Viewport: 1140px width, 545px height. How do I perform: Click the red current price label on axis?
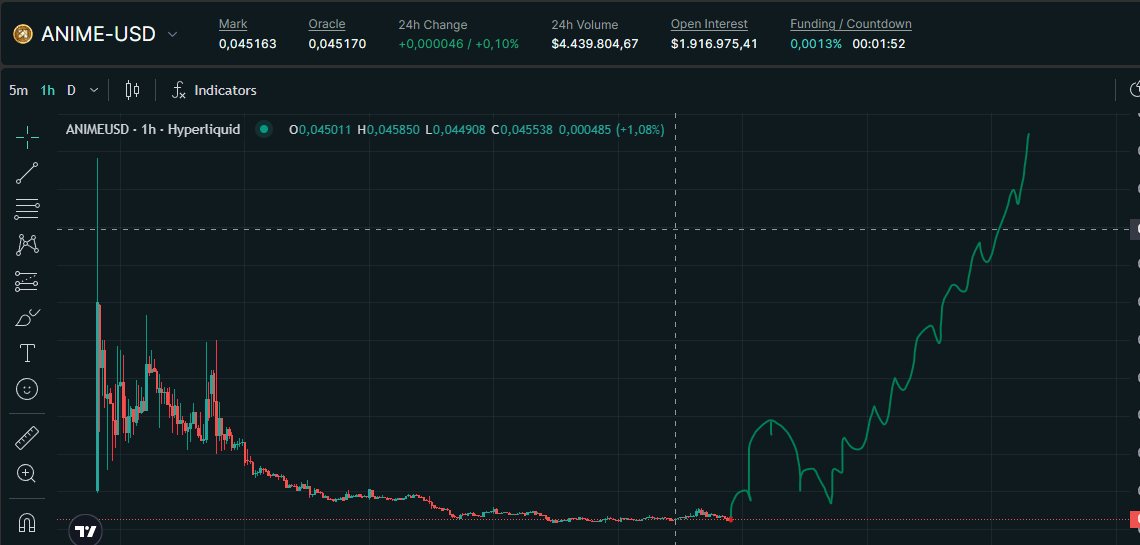(x=1134, y=520)
